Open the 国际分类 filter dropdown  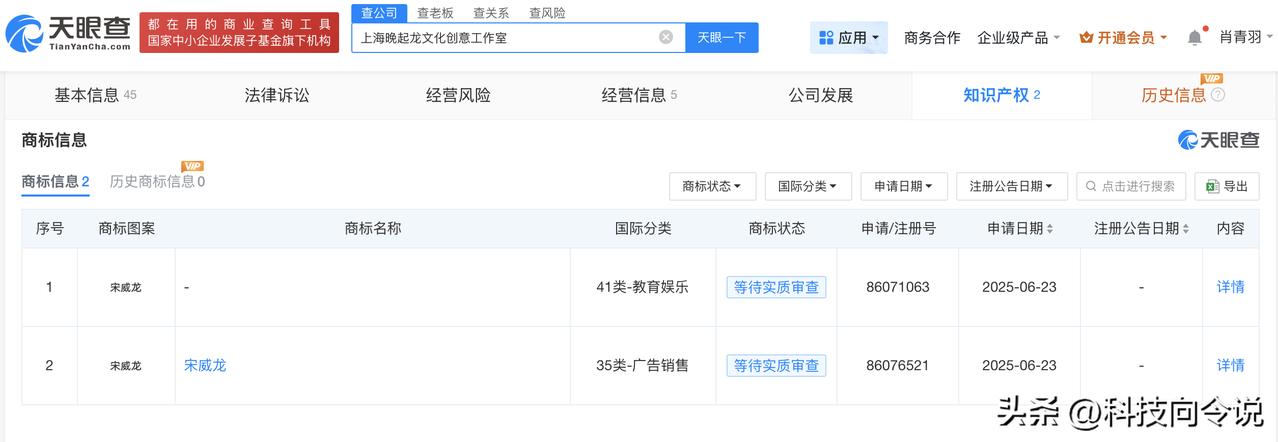pos(808,186)
